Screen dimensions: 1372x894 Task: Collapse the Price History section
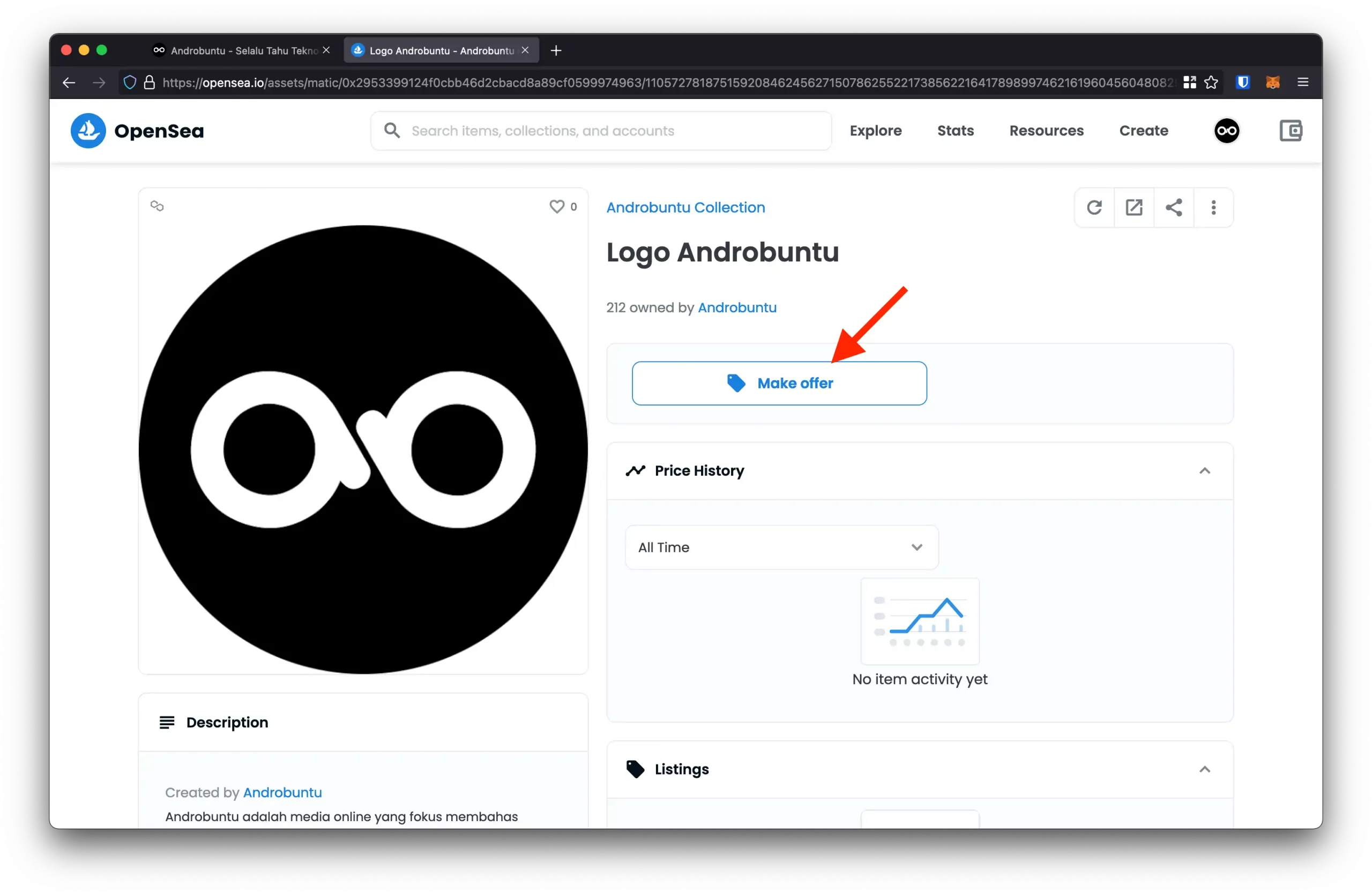tap(1204, 471)
